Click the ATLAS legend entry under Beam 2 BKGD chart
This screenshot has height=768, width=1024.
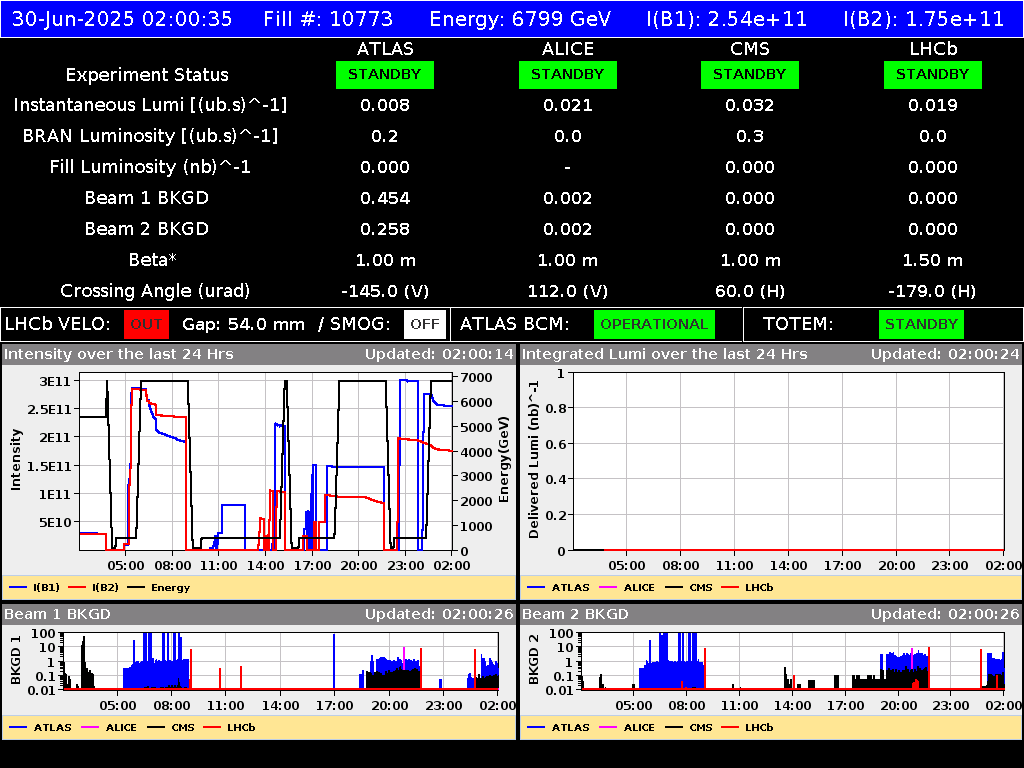coord(558,727)
